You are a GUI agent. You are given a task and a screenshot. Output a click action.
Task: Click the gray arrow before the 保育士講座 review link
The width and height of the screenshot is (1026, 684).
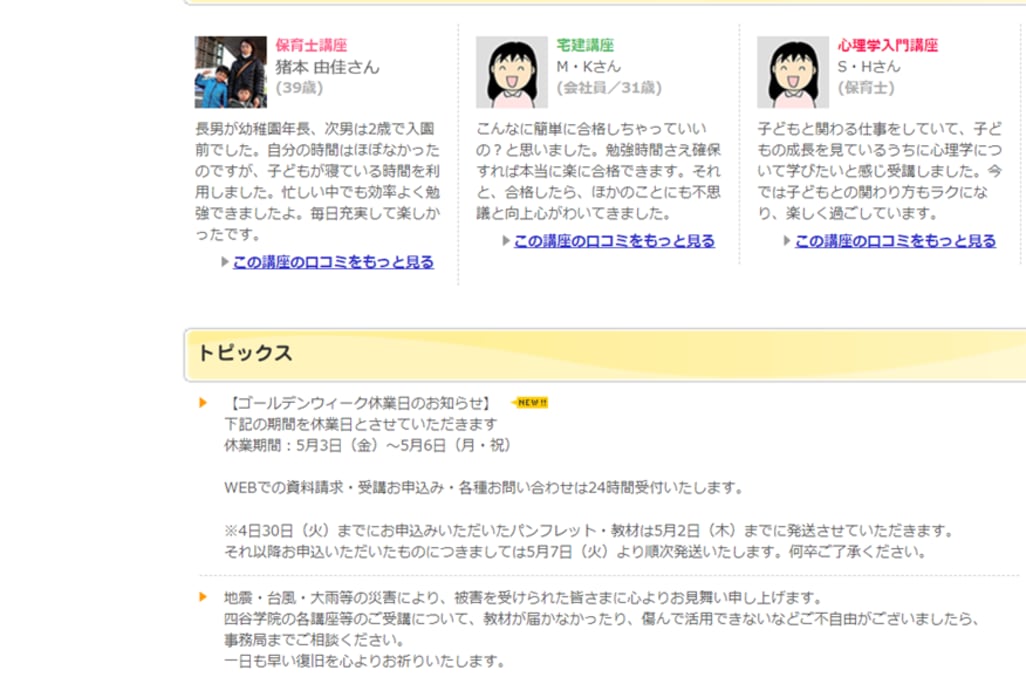point(225,262)
